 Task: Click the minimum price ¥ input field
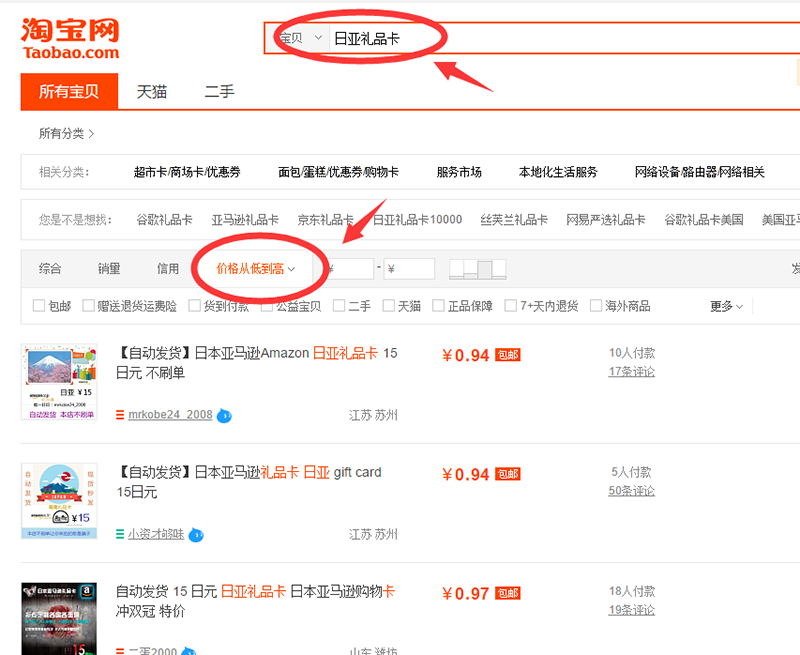(351, 269)
